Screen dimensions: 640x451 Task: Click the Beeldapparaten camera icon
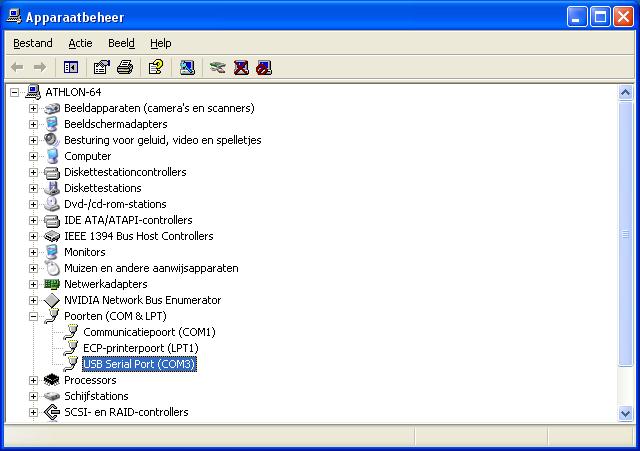52,108
